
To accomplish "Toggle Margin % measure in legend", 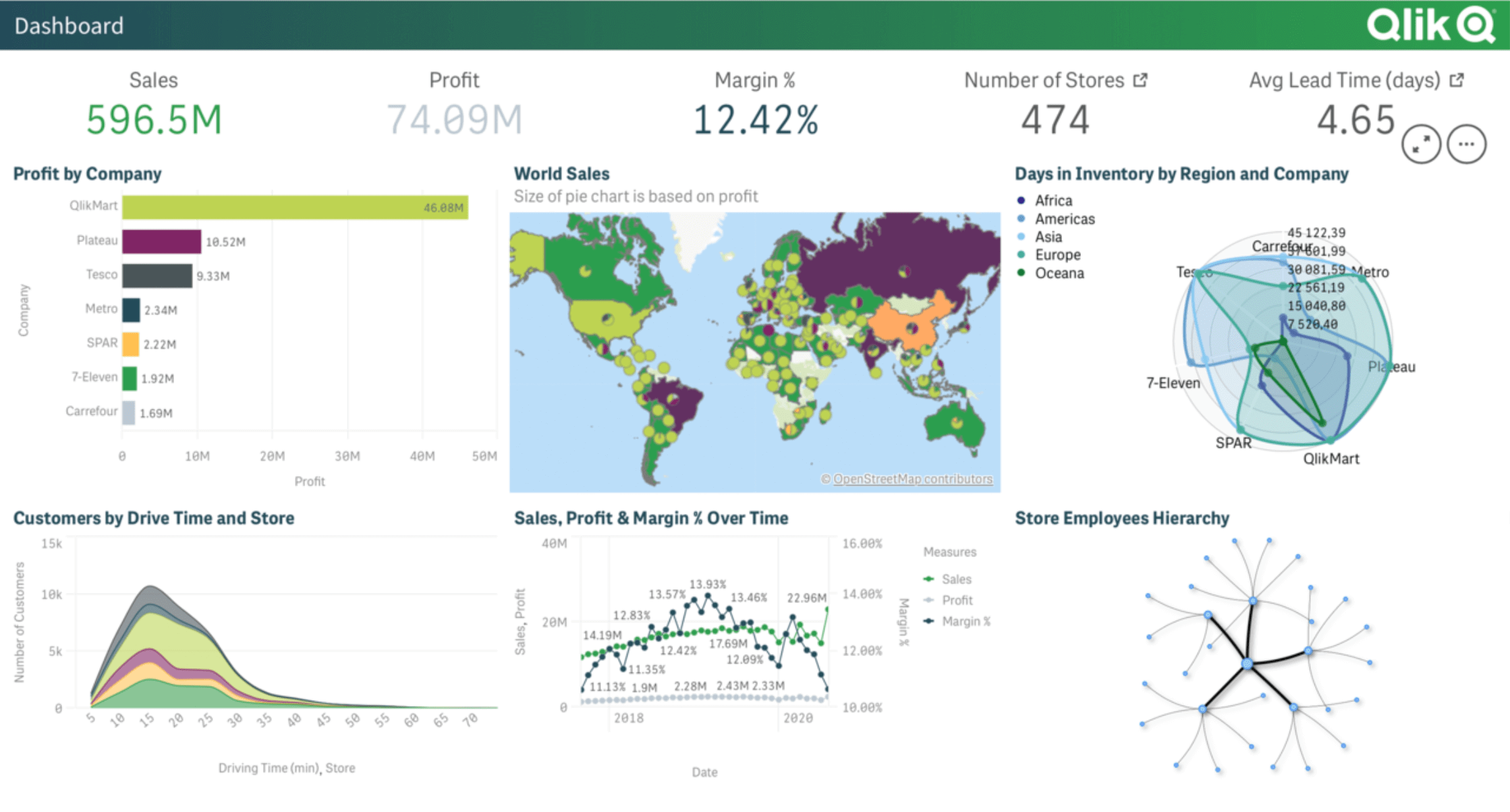I will point(965,621).
